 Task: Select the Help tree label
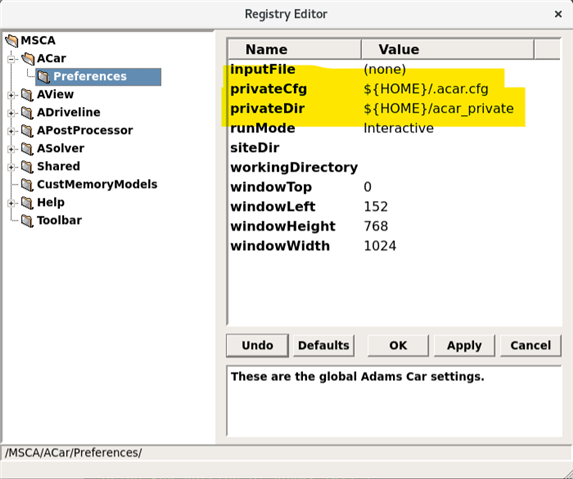pyautogui.click(x=50, y=202)
